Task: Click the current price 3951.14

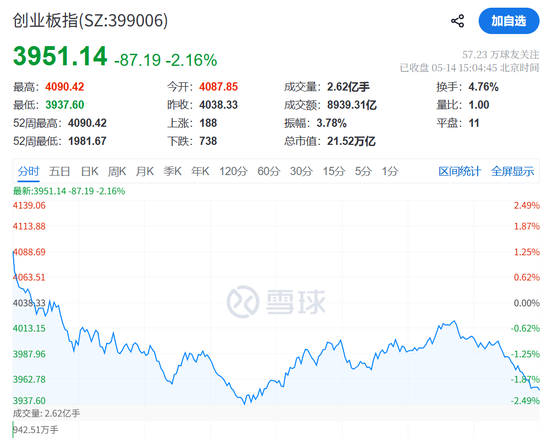Action: coord(60,56)
